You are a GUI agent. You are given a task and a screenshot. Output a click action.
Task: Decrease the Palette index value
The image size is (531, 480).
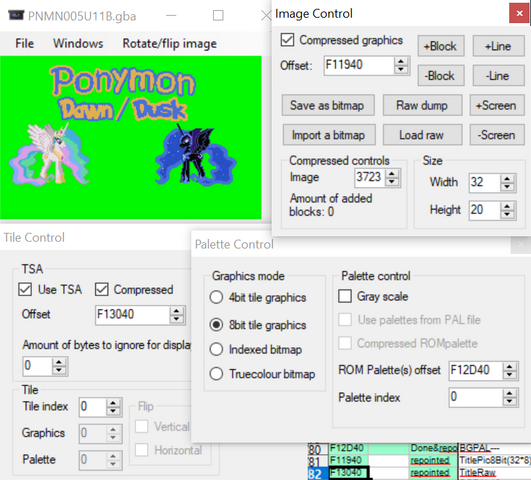[x=510, y=402]
